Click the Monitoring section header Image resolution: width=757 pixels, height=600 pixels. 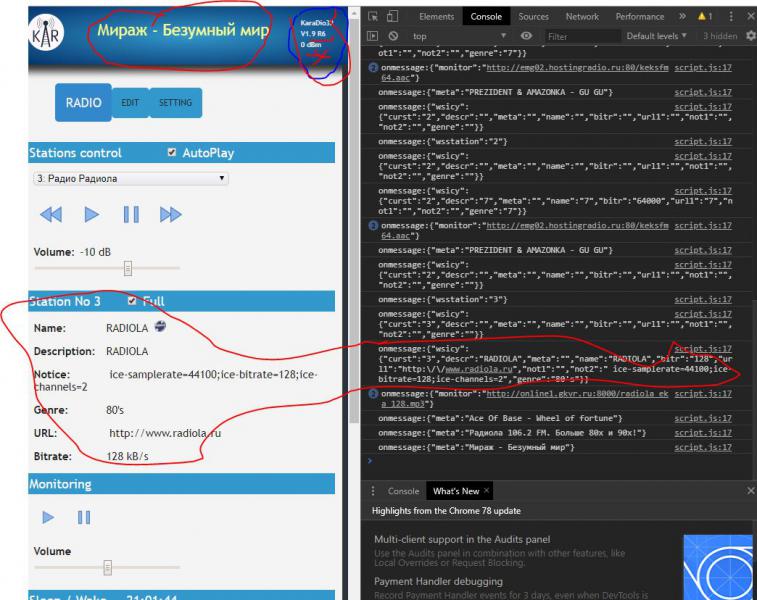coord(60,484)
